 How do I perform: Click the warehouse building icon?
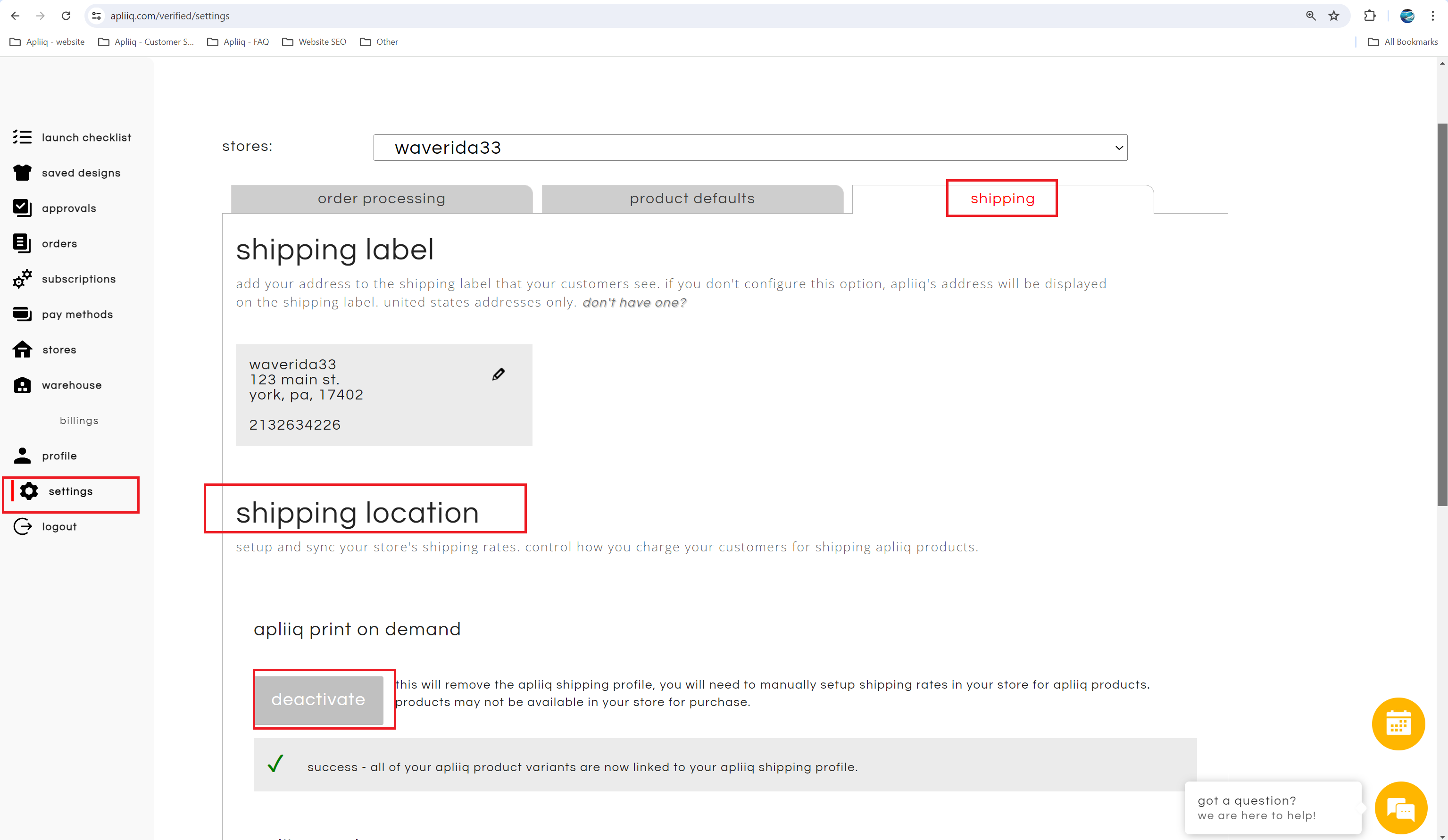(x=22, y=385)
